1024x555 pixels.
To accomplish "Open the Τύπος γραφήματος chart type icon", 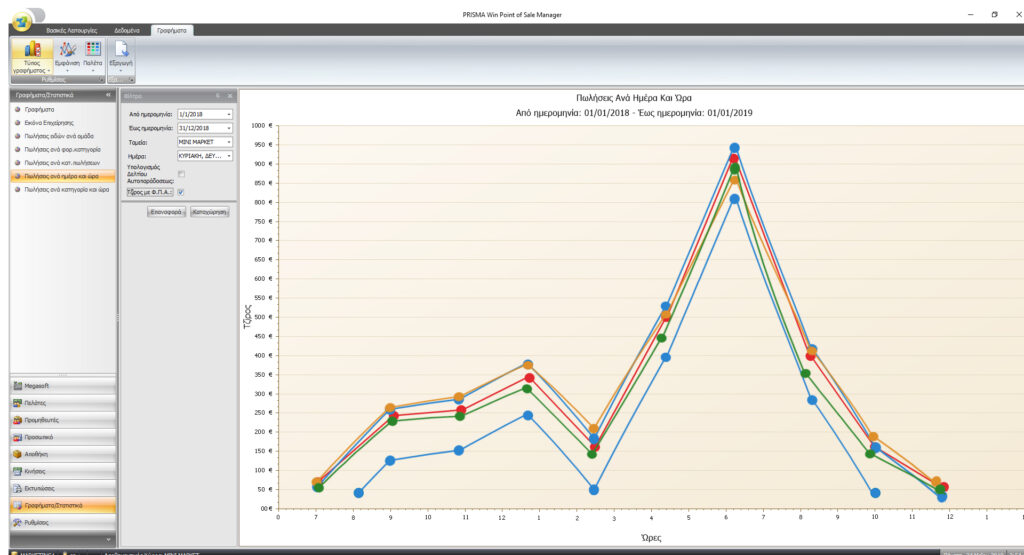I will click(x=31, y=56).
